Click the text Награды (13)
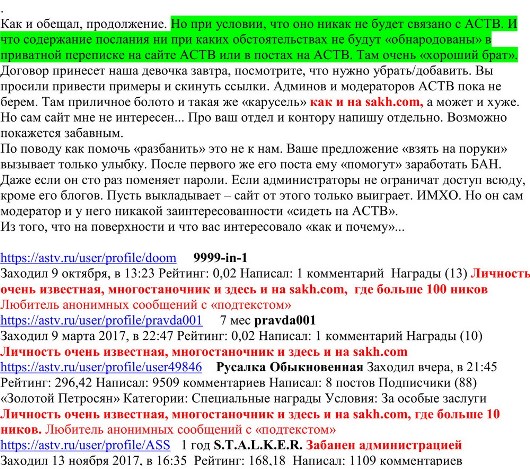 [x=429, y=274]
